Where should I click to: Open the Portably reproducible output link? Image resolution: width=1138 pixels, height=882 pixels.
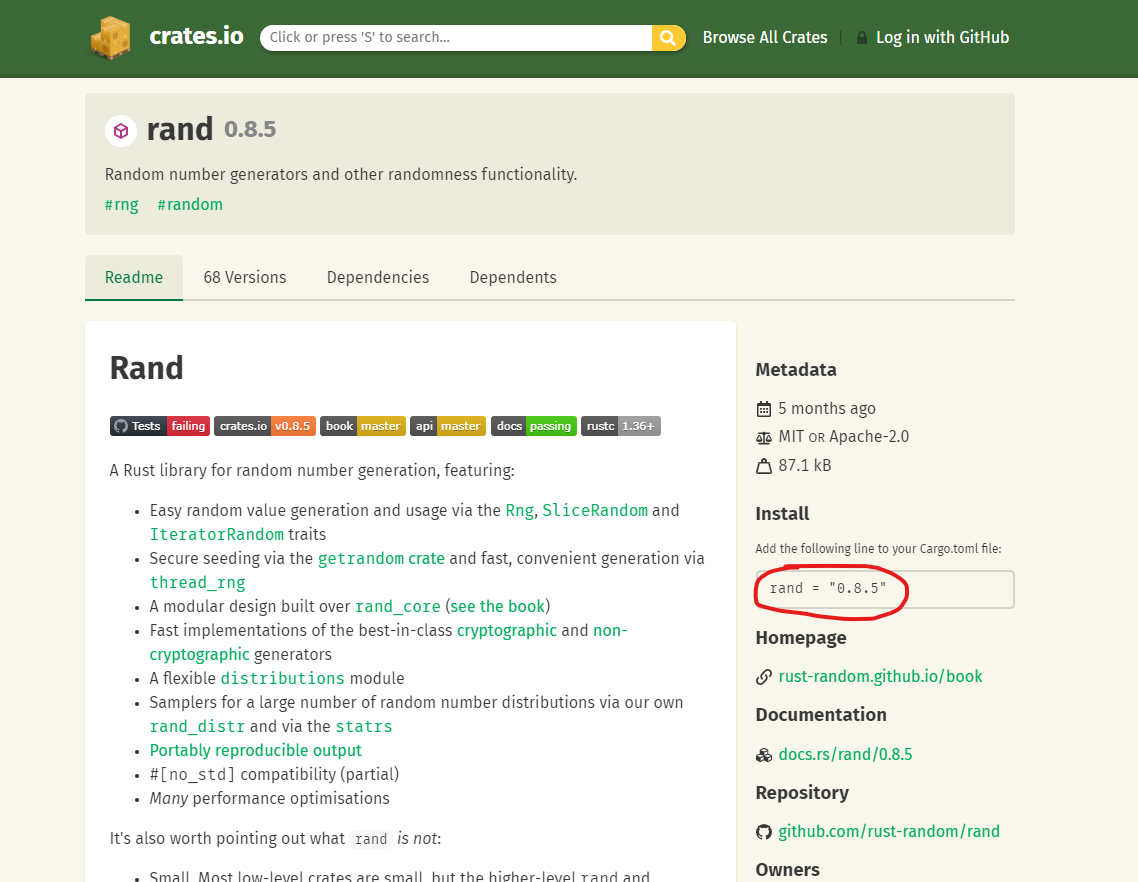pos(255,750)
